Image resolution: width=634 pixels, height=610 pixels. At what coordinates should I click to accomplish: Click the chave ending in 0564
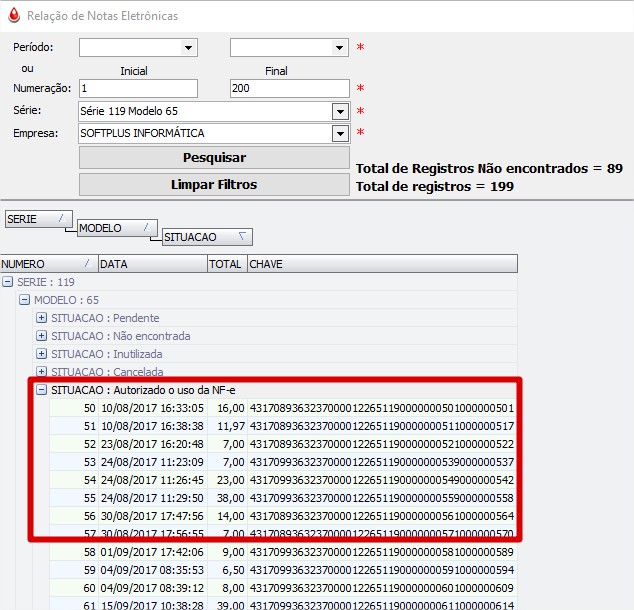[382, 516]
